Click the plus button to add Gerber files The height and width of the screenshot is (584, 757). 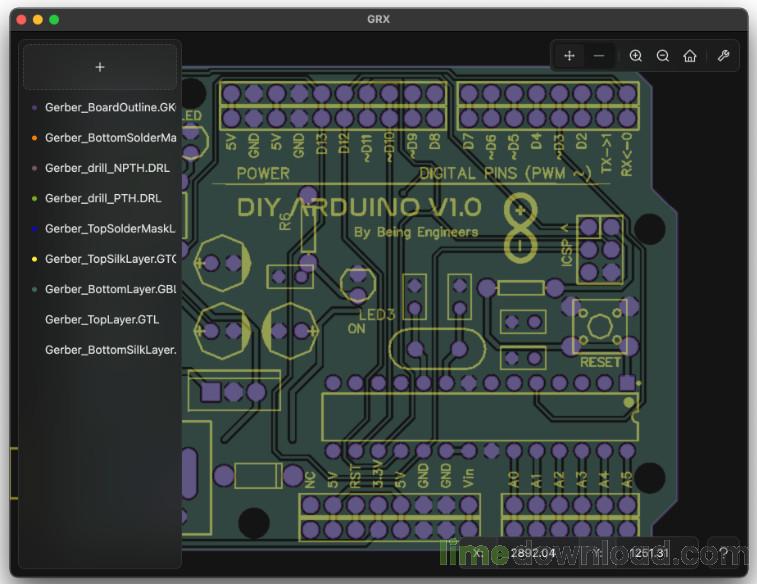(x=100, y=67)
